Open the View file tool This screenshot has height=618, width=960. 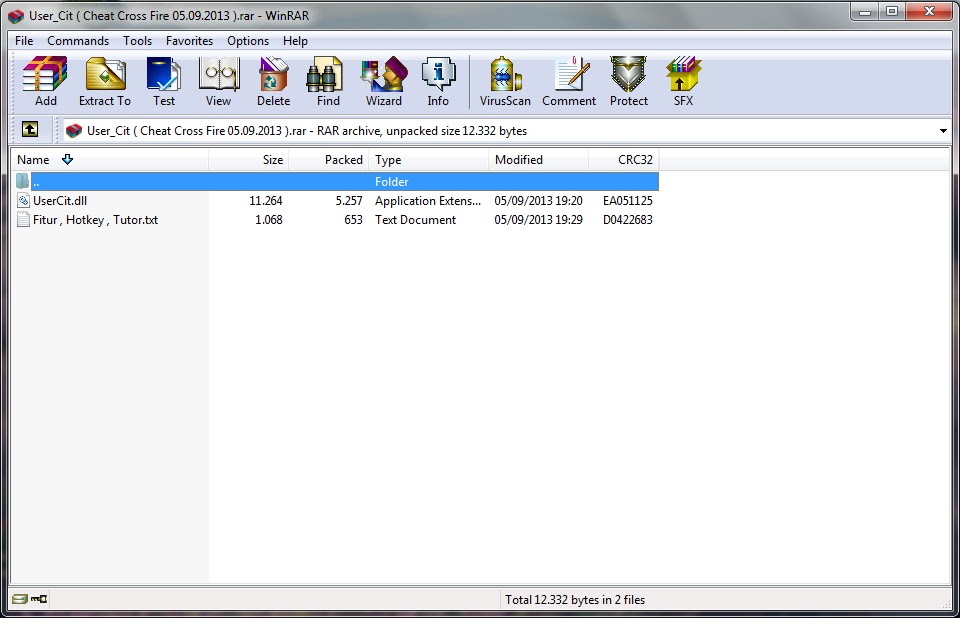click(x=219, y=81)
